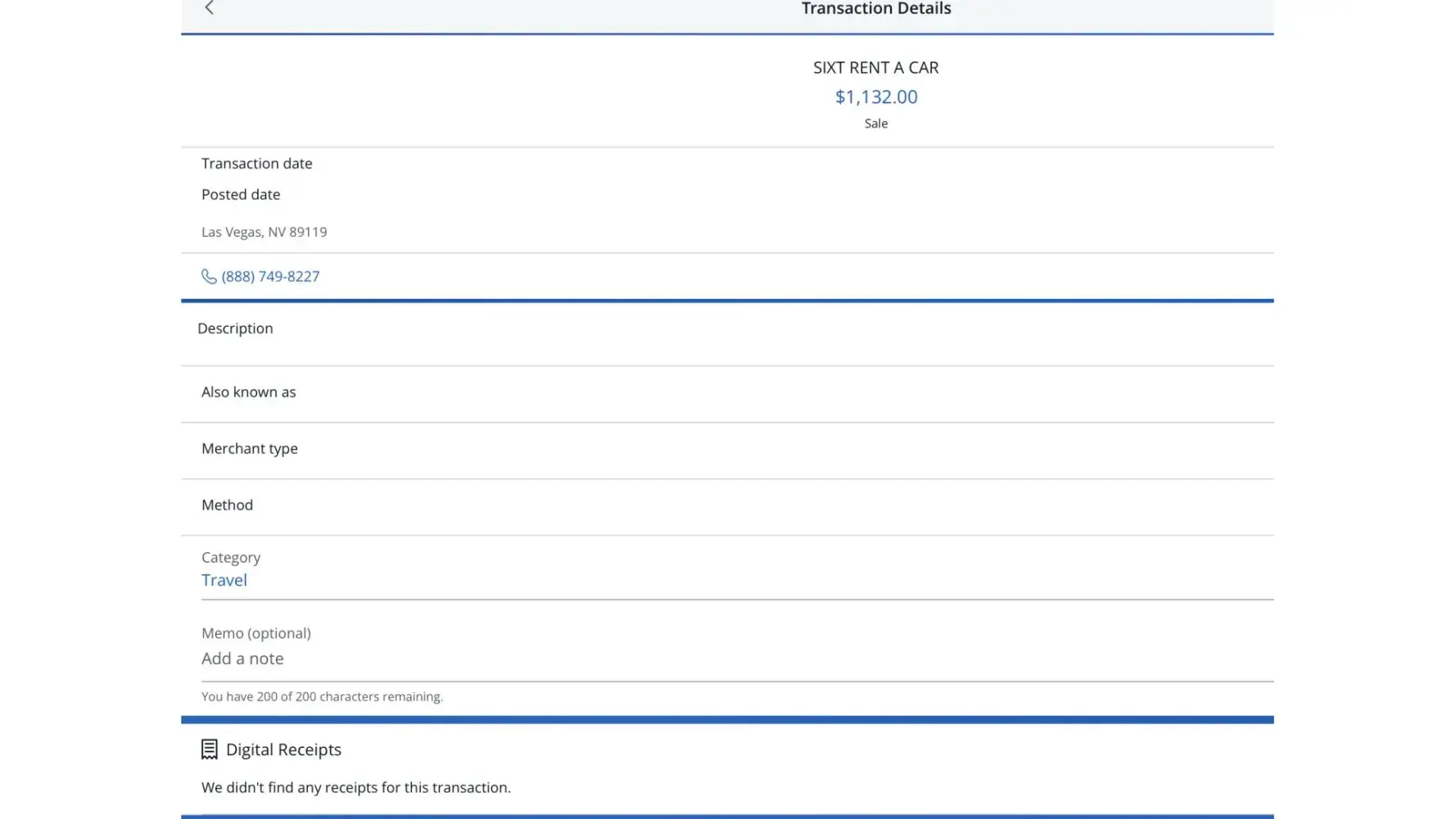
Task: Click the Las Vegas, NV 89119 address
Action: tap(264, 232)
